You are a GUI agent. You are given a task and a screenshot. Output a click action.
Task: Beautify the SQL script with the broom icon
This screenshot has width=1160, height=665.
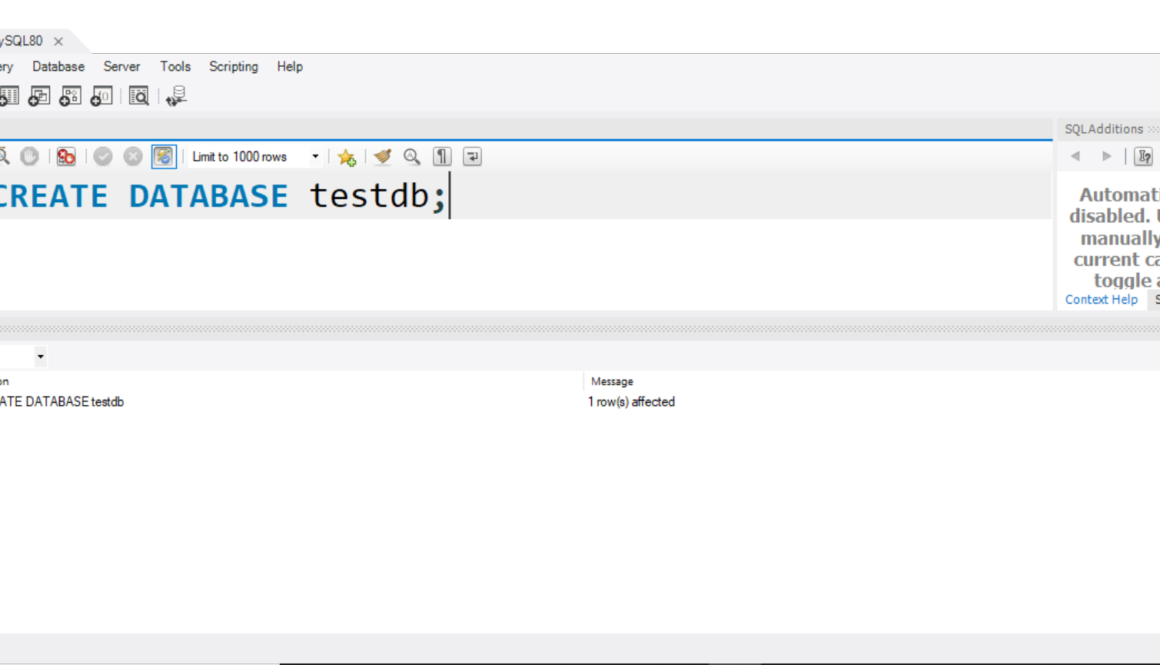click(383, 156)
